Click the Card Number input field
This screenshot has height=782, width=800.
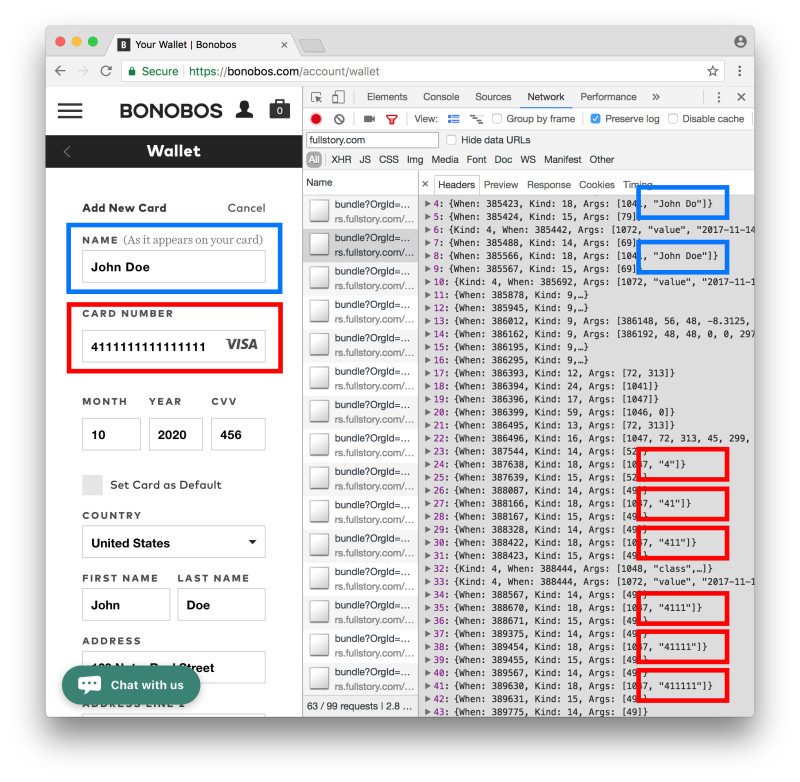(152, 345)
